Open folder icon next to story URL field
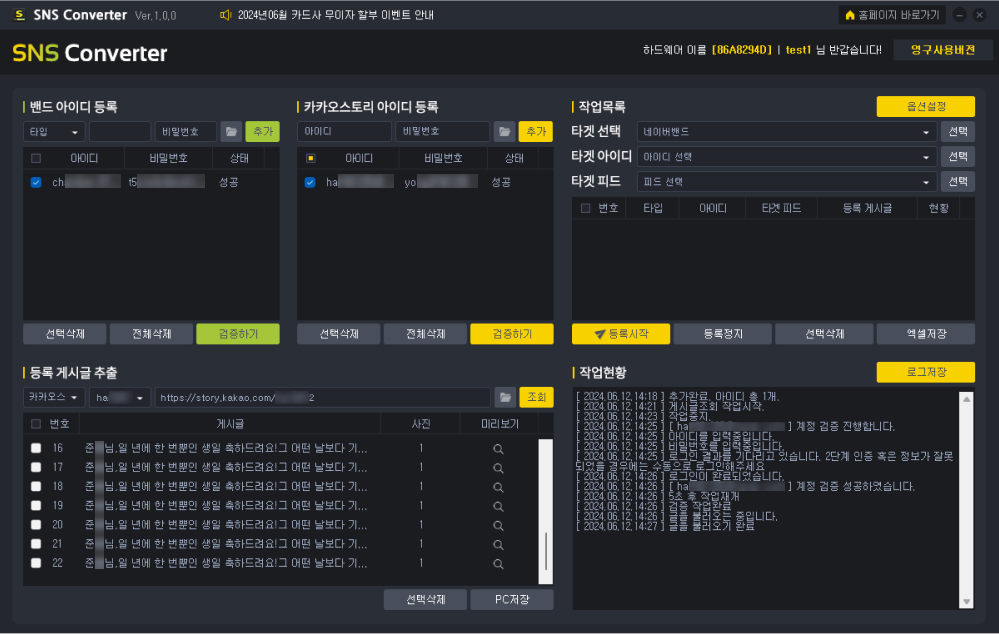This screenshot has height=634, width=999. pos(505,397)
